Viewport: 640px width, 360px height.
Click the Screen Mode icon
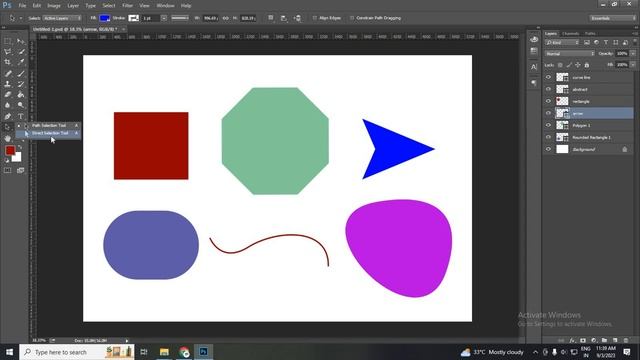point(20,170)
